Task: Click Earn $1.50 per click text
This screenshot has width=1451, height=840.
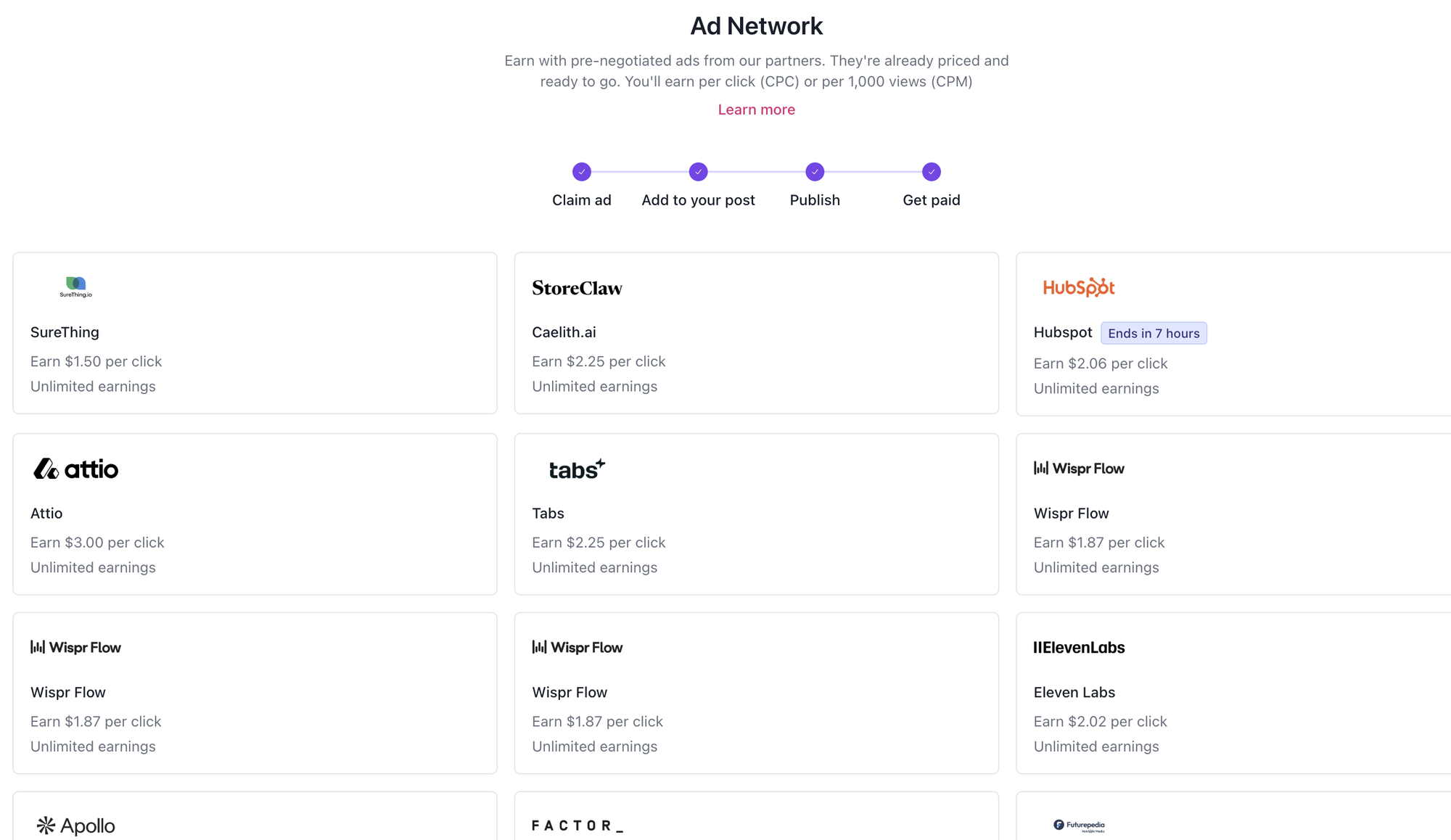Action: click(x=96, y=361)
